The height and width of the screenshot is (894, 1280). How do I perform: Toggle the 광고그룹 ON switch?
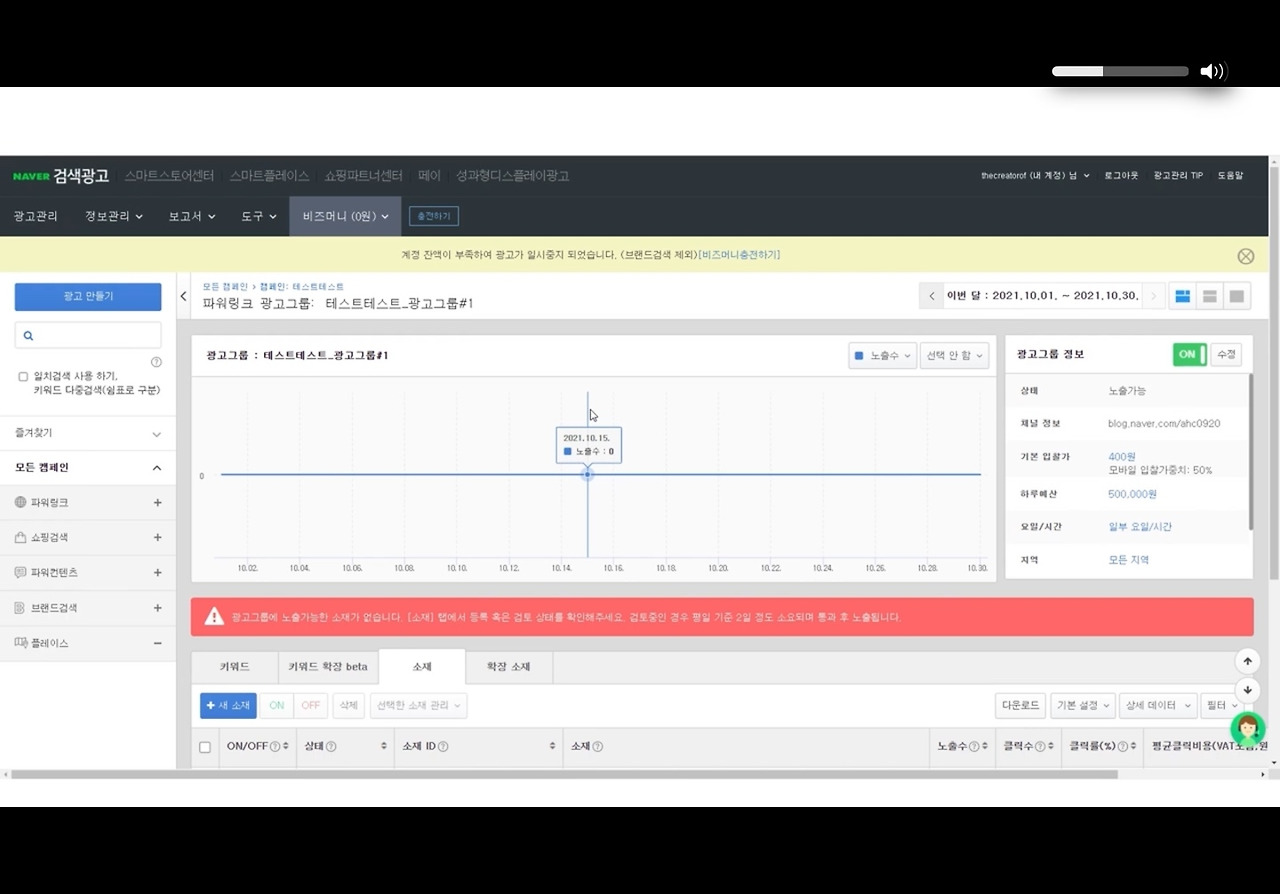[x=1189, y=354]
